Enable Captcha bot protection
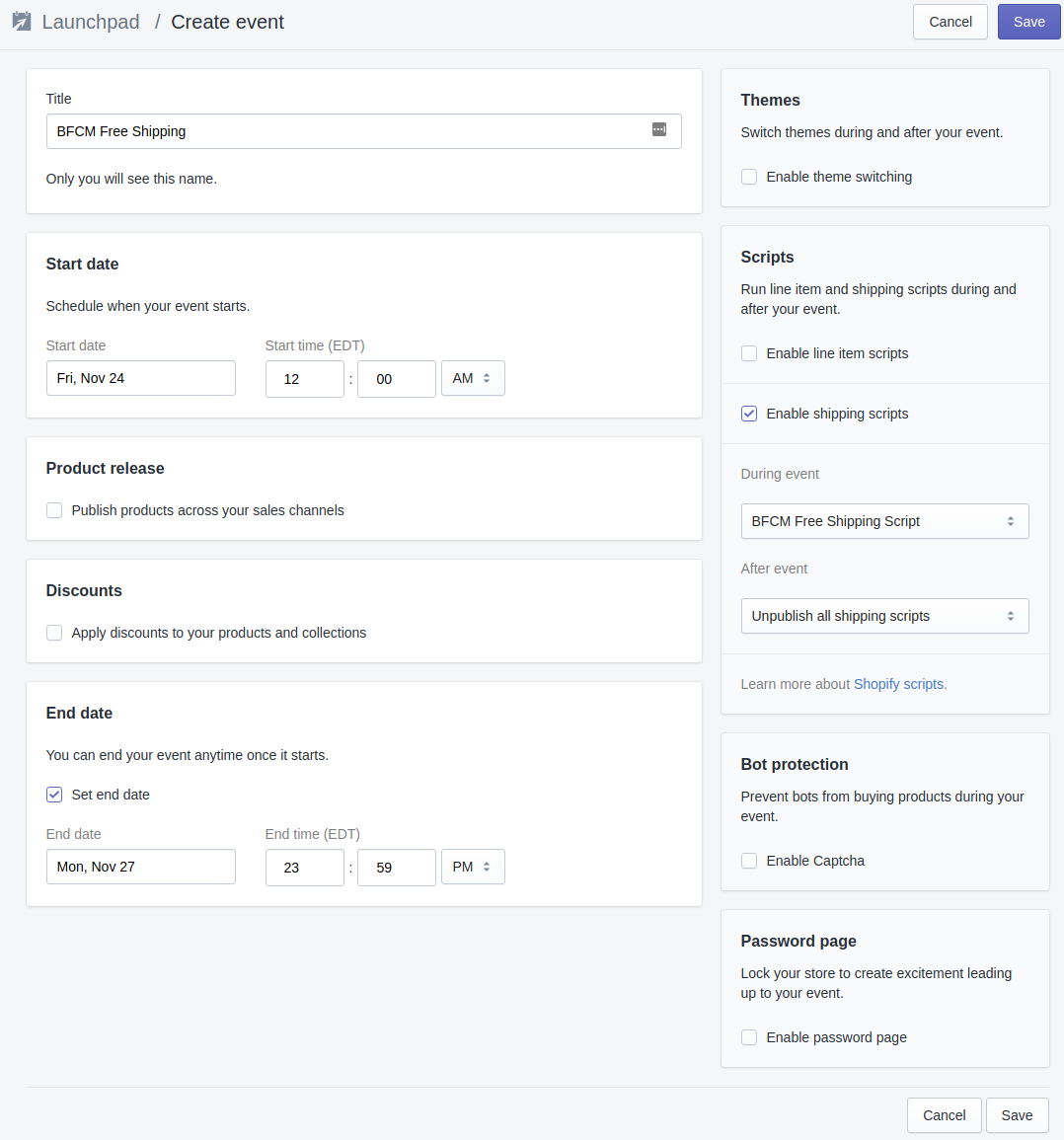 [749, 861]
